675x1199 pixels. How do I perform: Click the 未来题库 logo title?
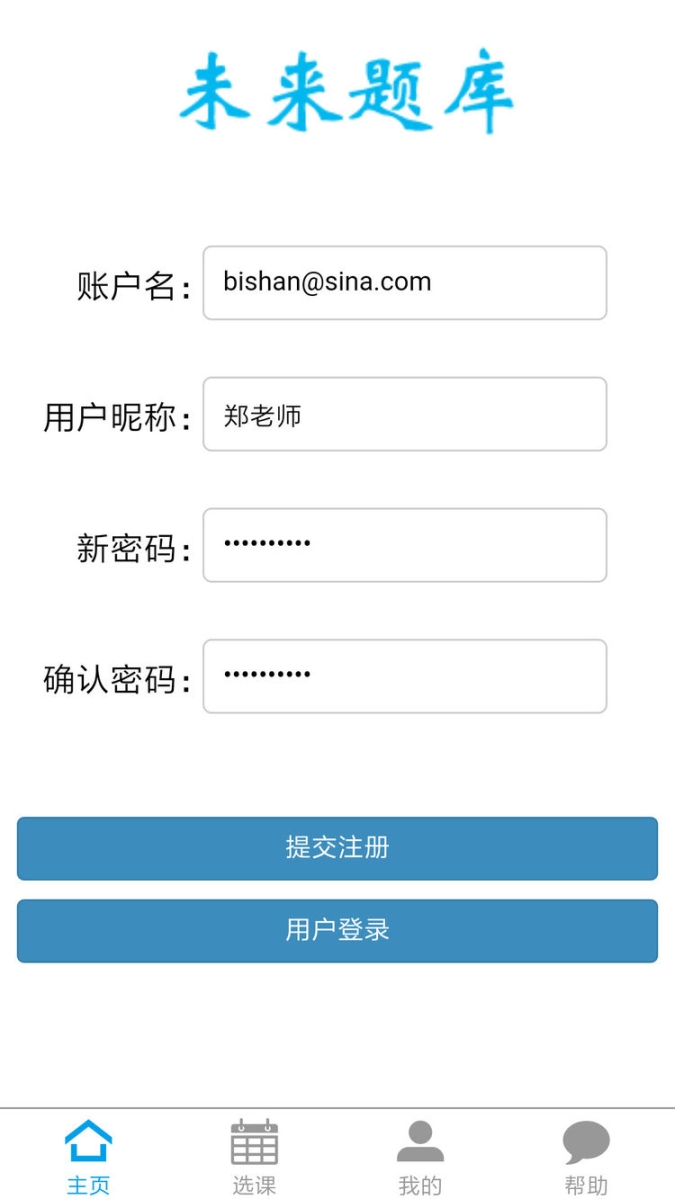point(346,93)
